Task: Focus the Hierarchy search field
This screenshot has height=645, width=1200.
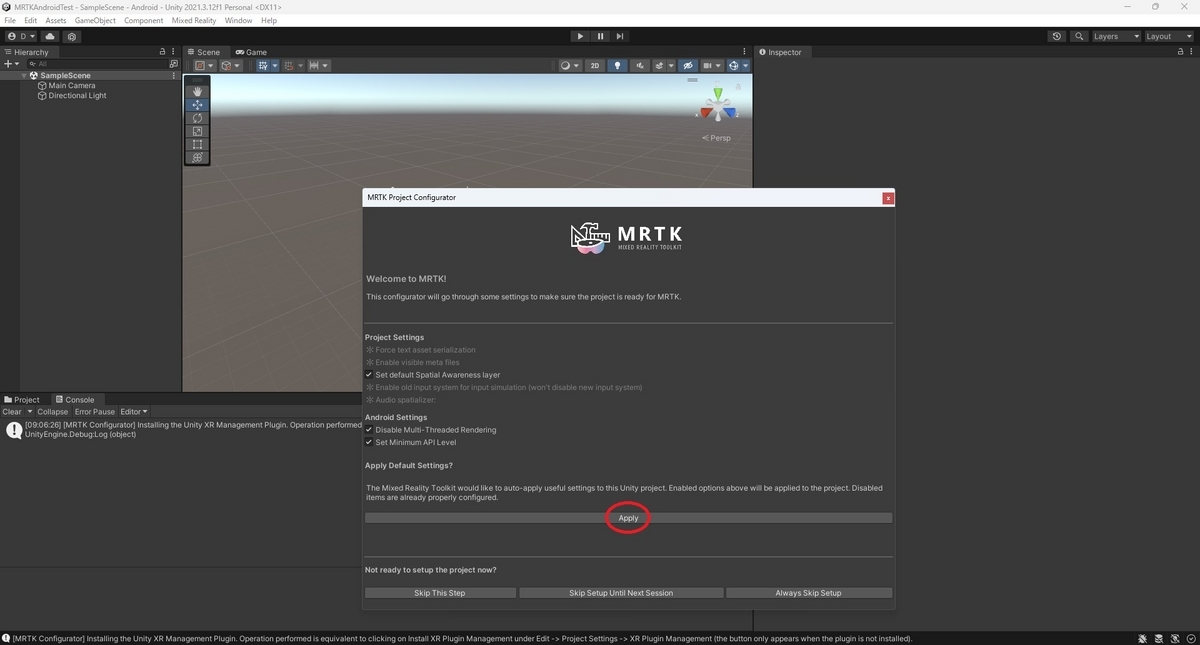Action: pyautogui.click(x=96, y=63)
